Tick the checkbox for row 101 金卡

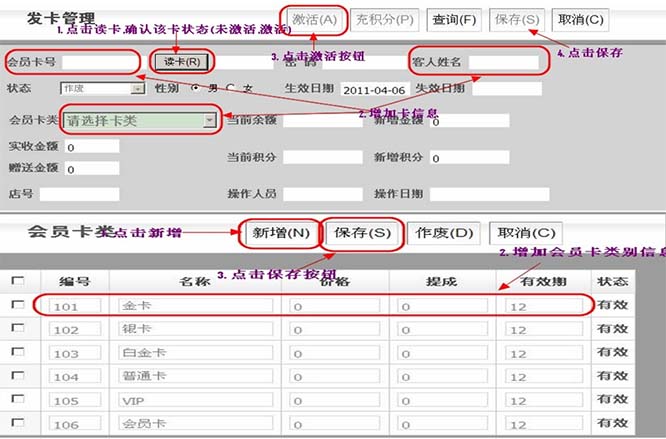tap(18, 304)
